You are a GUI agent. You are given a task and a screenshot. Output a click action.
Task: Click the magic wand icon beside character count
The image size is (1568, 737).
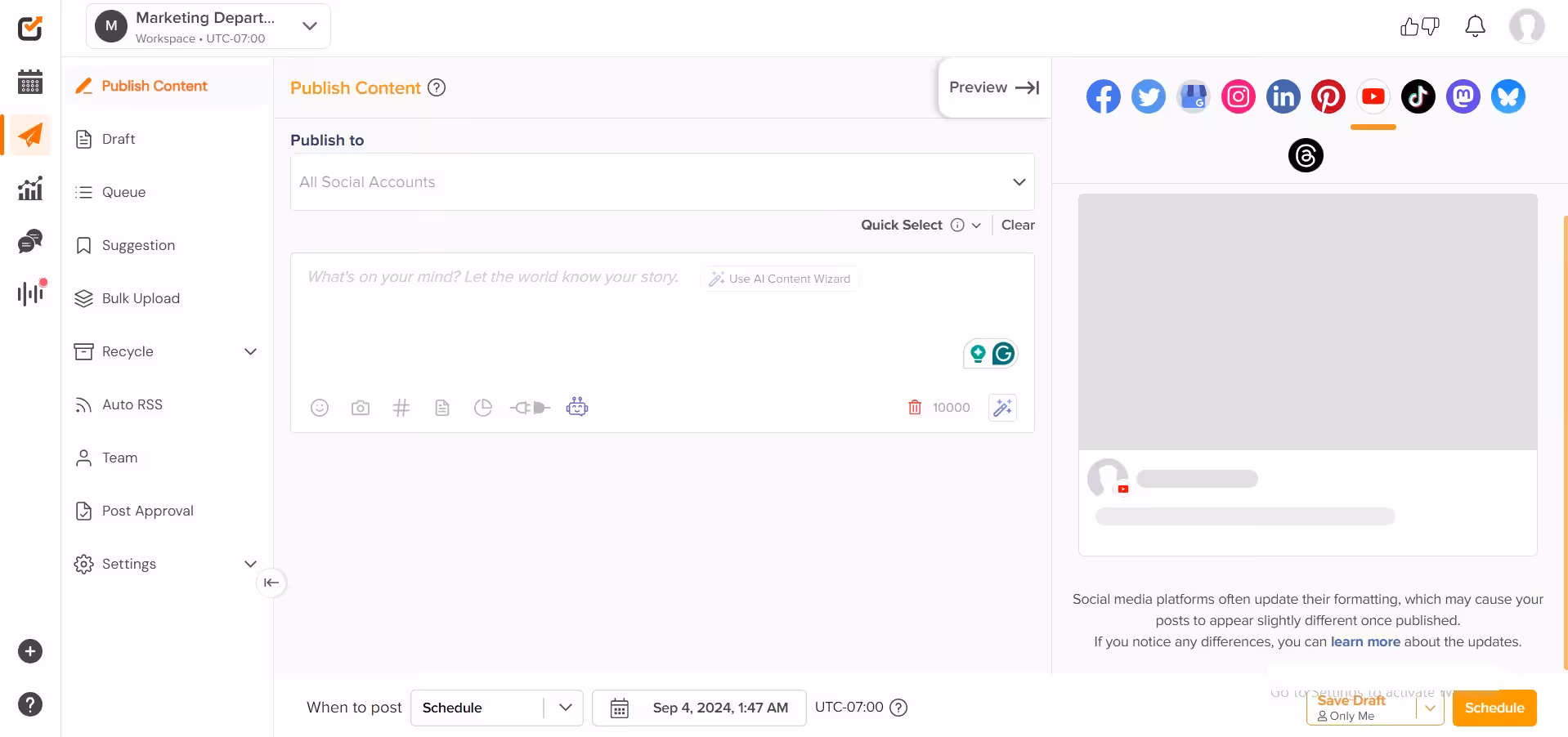click(x=1003, y=407)
